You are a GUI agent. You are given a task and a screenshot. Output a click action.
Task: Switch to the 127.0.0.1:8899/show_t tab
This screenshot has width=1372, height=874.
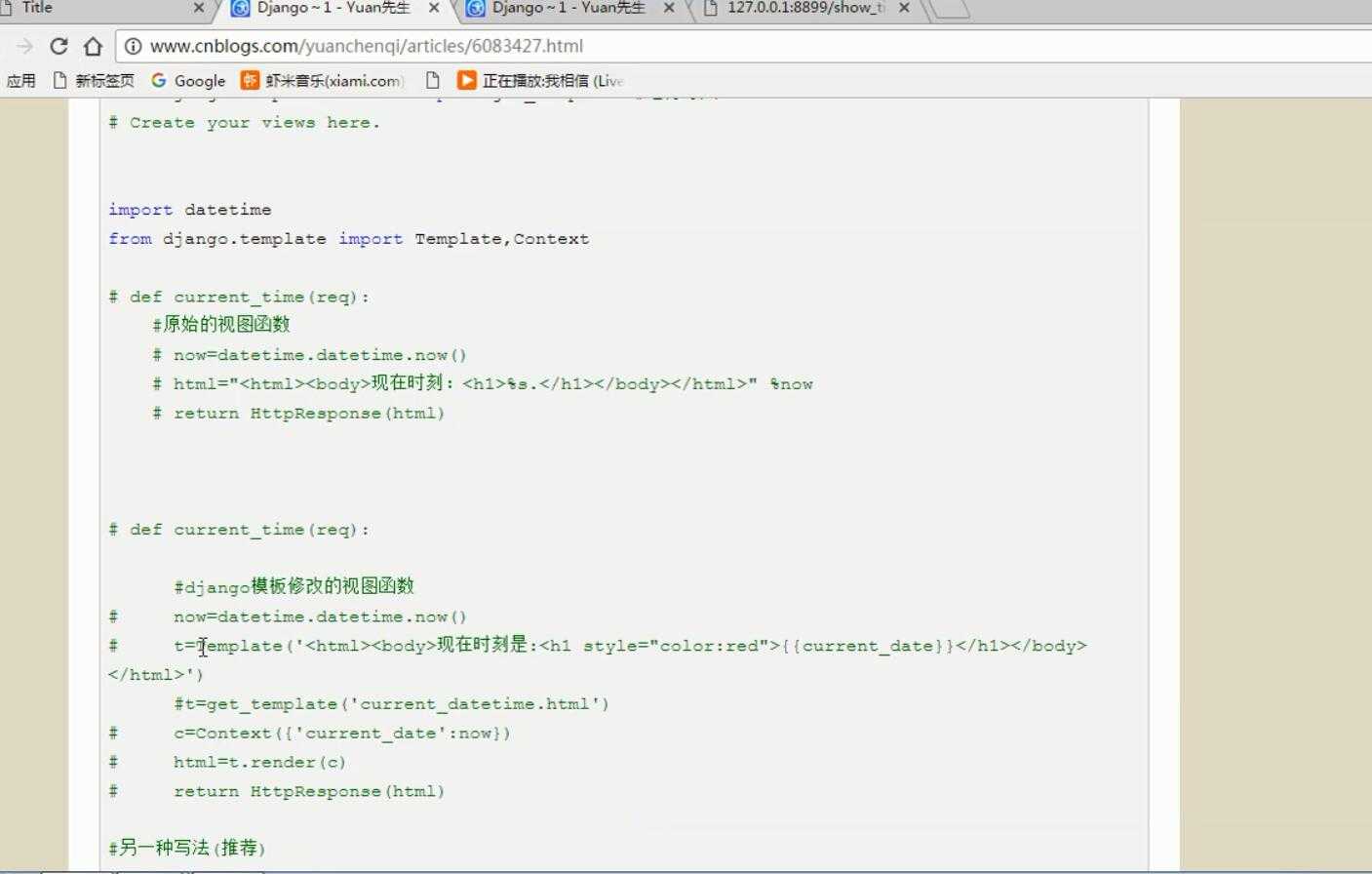pos(806,8)
